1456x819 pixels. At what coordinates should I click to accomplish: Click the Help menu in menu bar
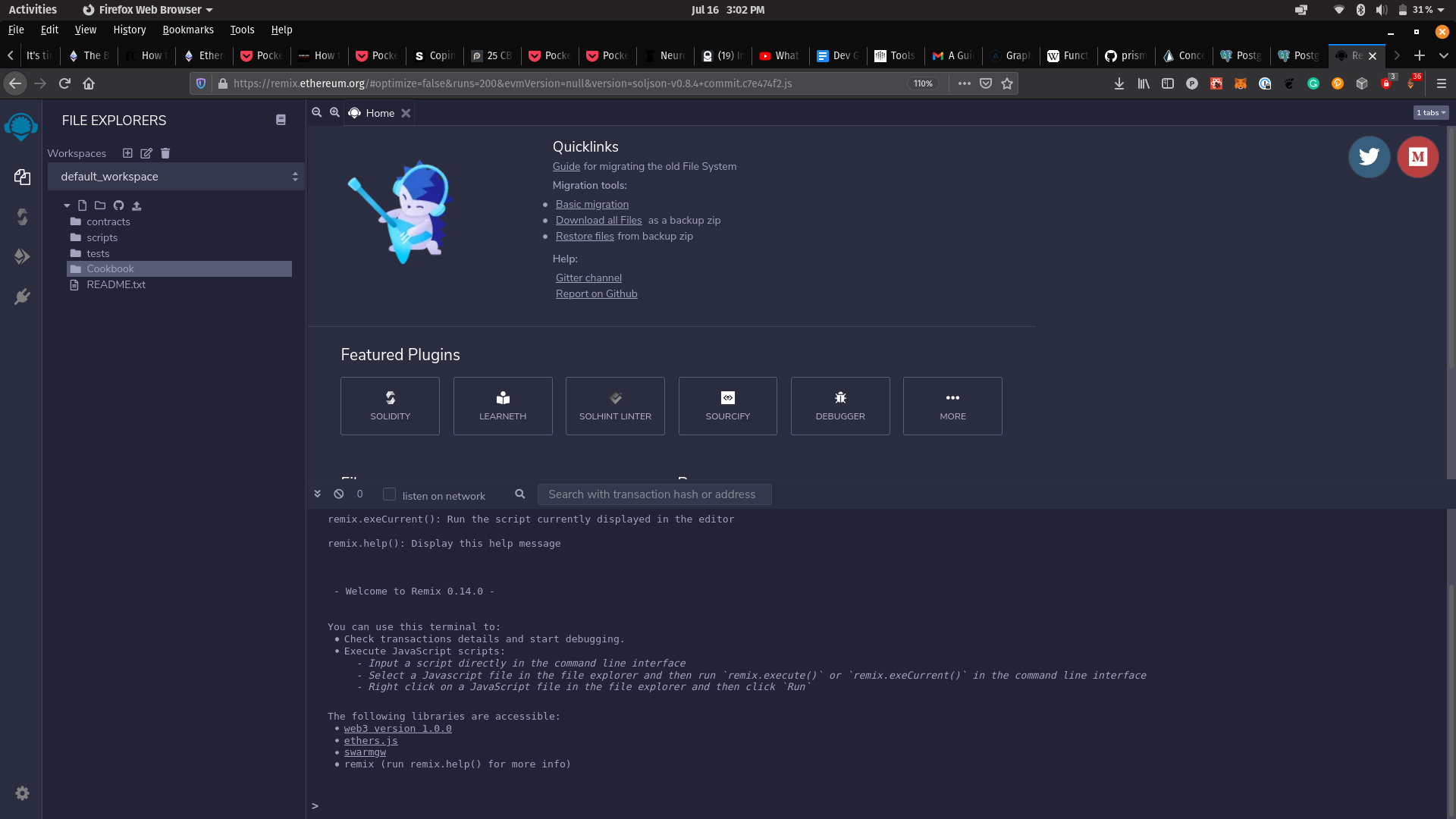(282, 29)
